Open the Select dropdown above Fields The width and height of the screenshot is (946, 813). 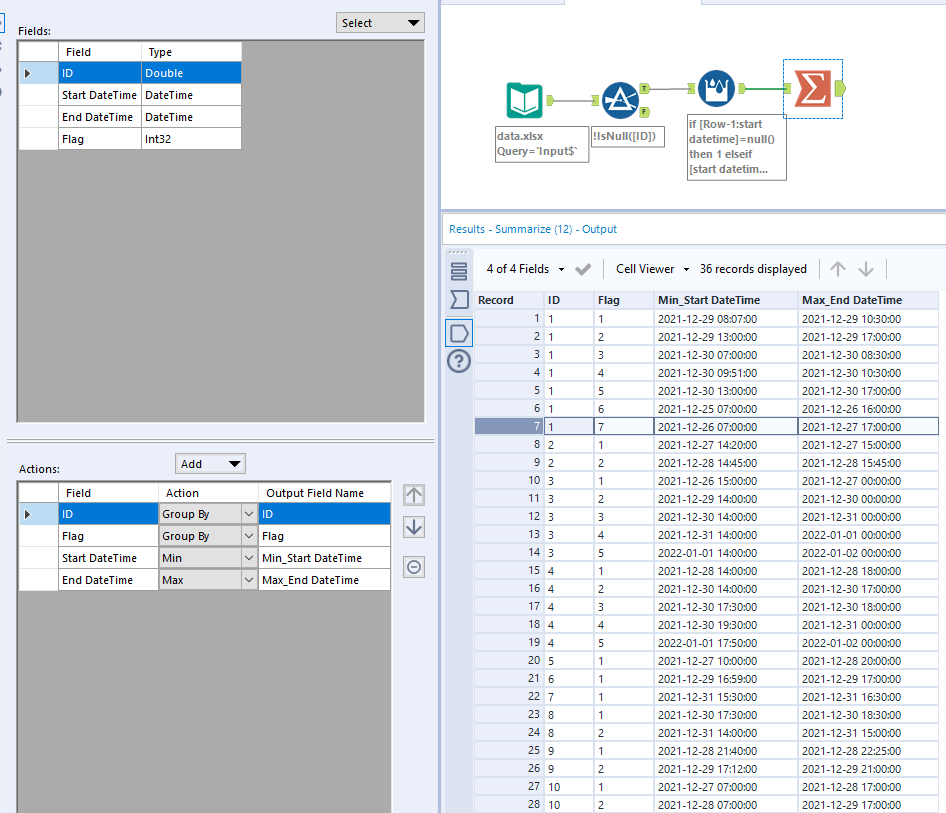pyautogui.click(x=380, y=23)
